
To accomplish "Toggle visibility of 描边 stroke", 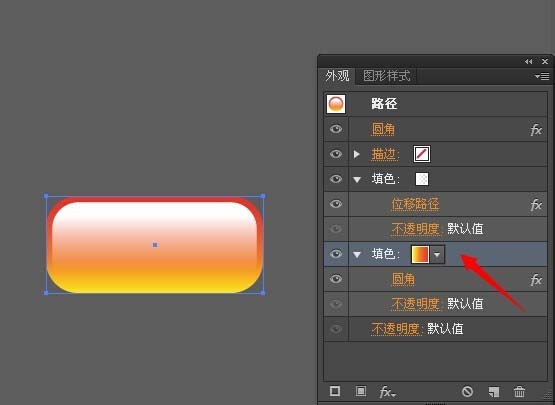I will [x=336, y=154].
